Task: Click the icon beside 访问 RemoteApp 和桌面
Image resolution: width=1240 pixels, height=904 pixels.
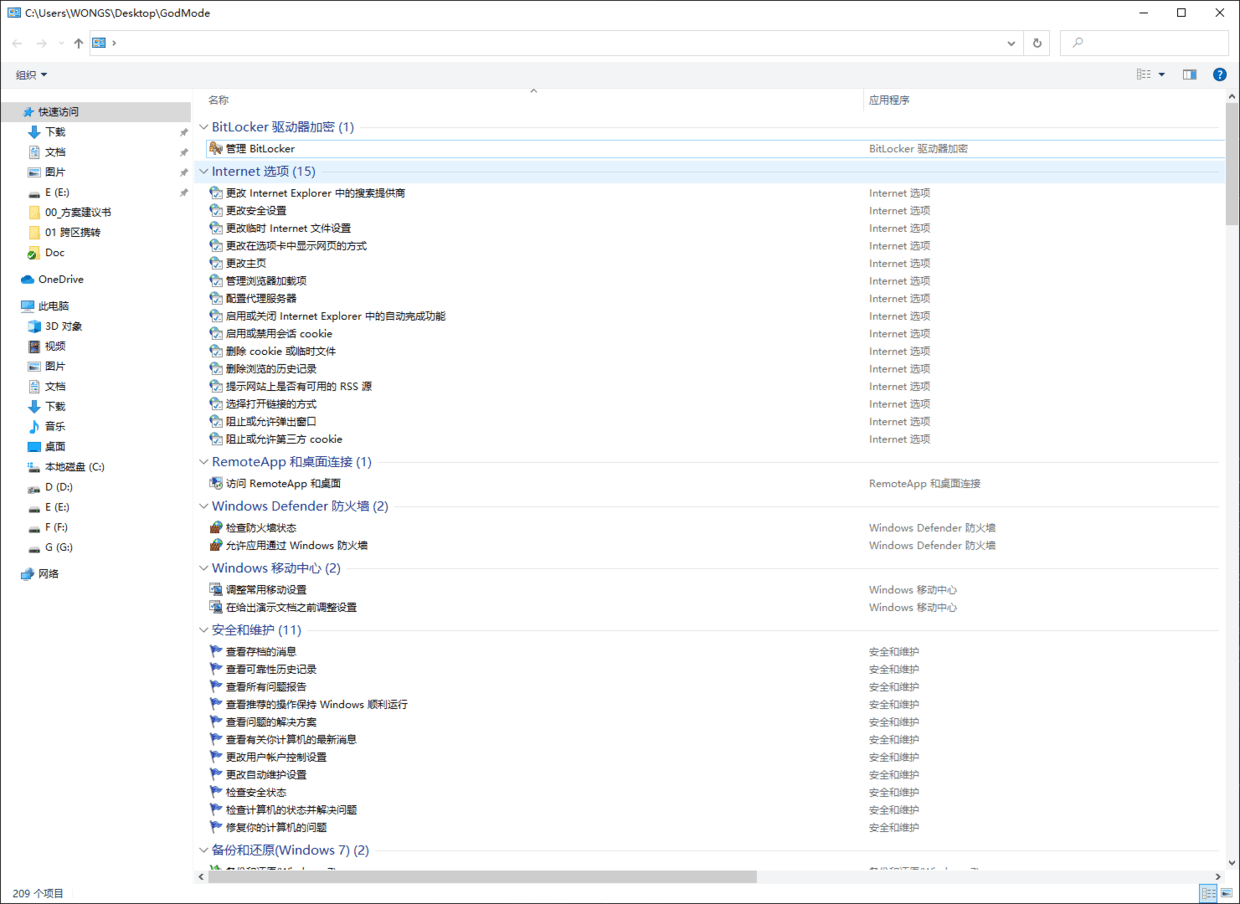Action: (x=215, y=483)
